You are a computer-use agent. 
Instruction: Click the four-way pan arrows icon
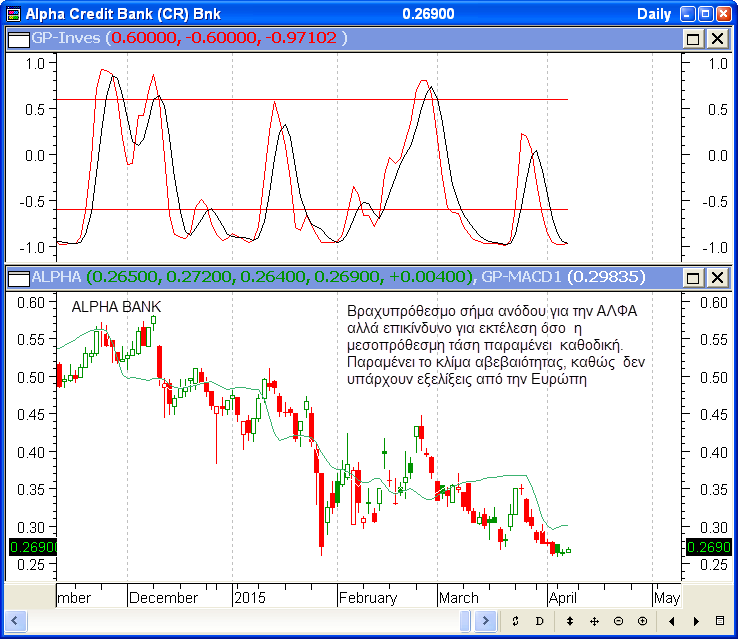[594, 621]
